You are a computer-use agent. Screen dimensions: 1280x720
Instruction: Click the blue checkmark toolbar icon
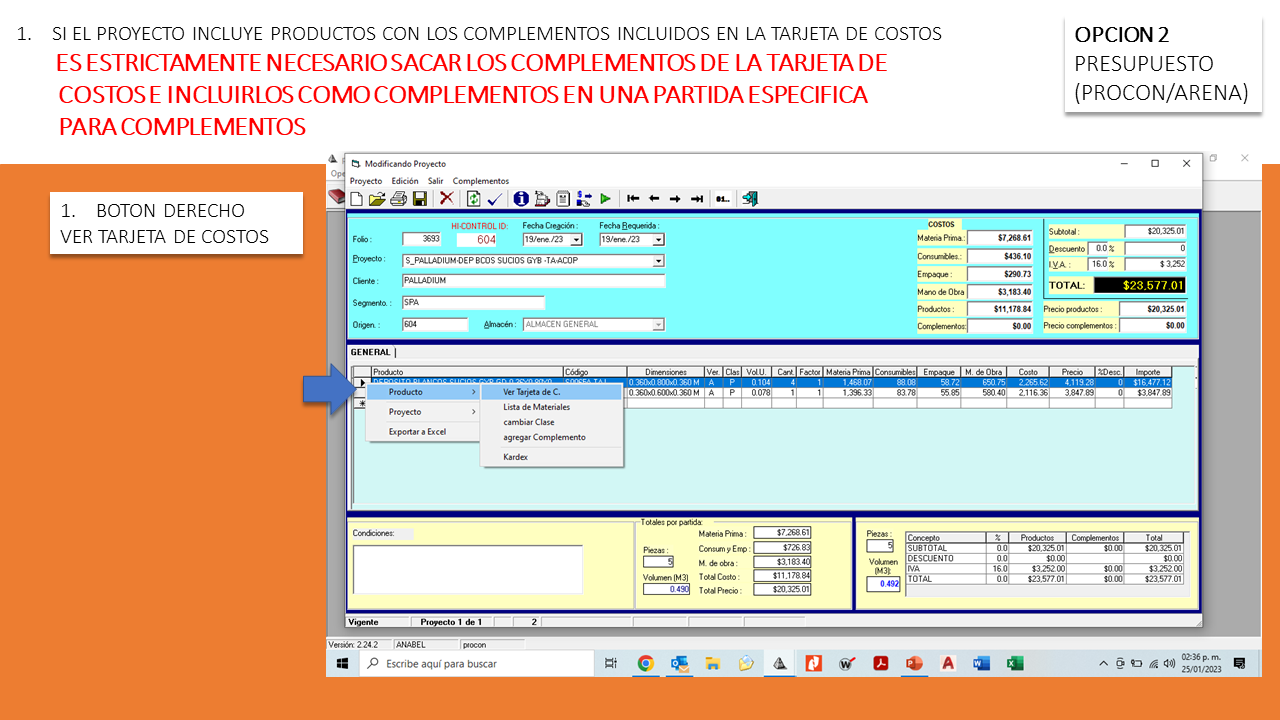click(x=495, y=199)
